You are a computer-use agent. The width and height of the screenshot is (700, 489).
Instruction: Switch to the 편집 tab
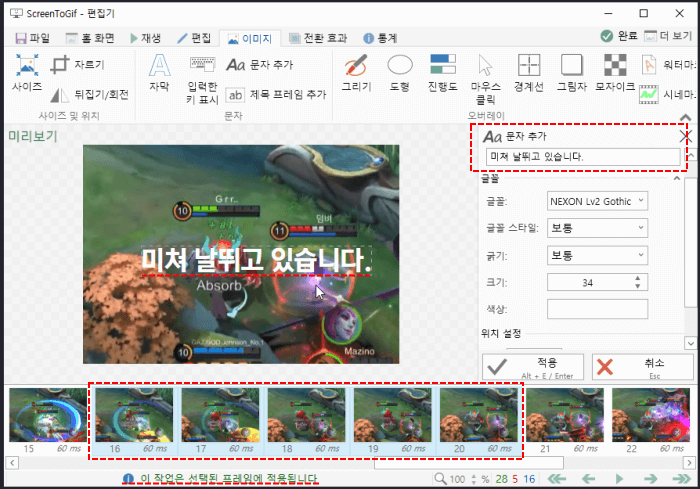194,38
